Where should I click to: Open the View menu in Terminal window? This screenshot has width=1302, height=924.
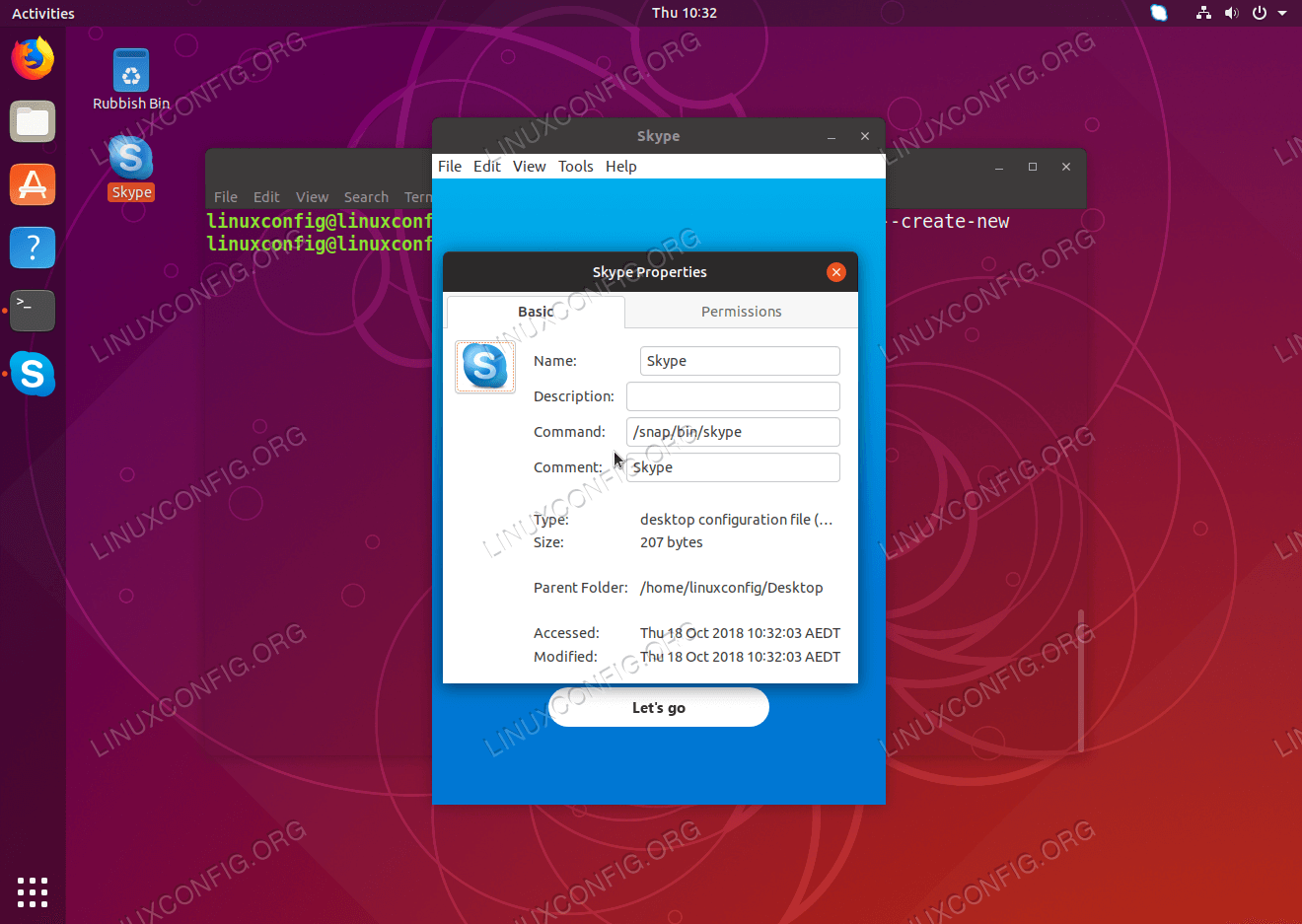313,197
